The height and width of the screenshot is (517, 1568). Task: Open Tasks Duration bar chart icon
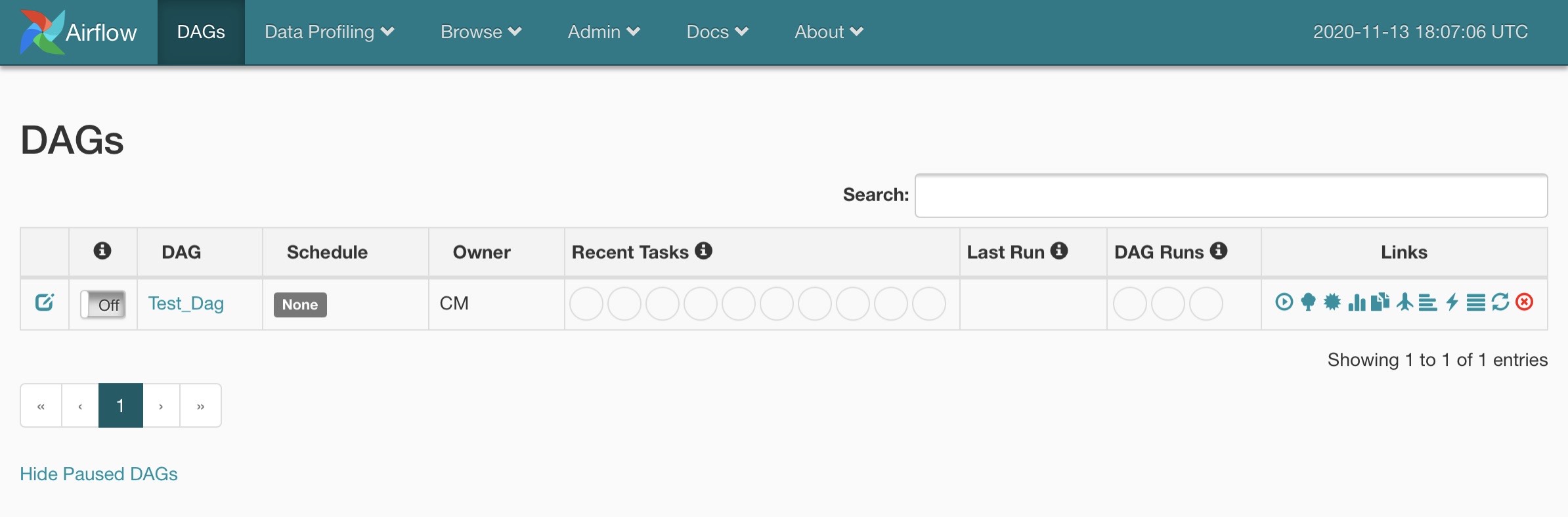(1357, 302)
